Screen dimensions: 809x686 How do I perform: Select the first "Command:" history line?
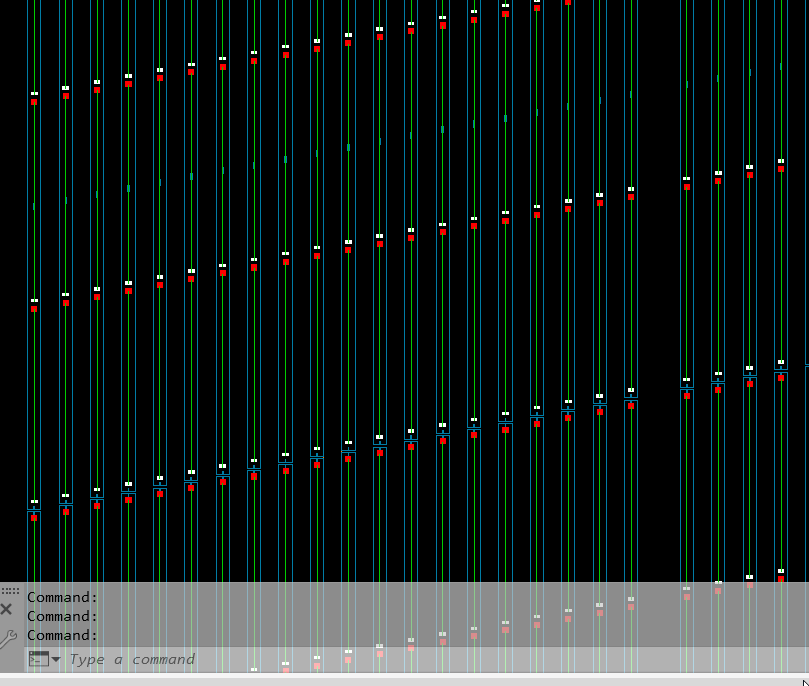(63, 597)
